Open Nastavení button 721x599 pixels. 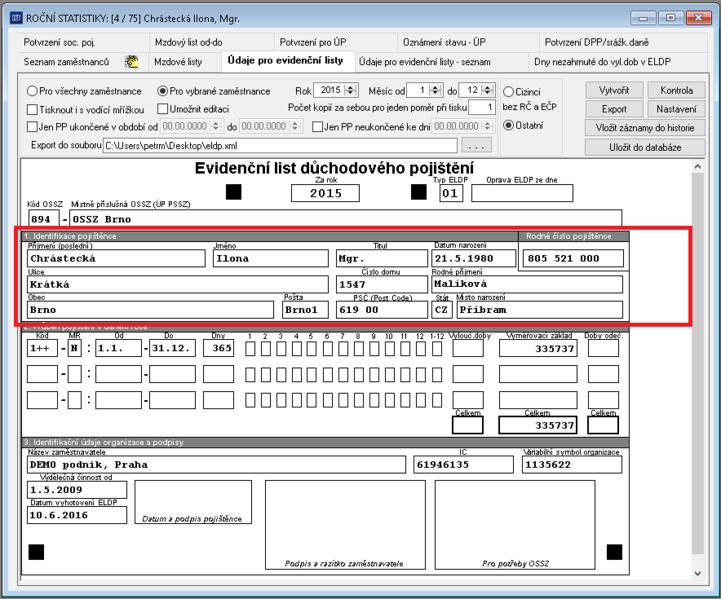[676, 109]
